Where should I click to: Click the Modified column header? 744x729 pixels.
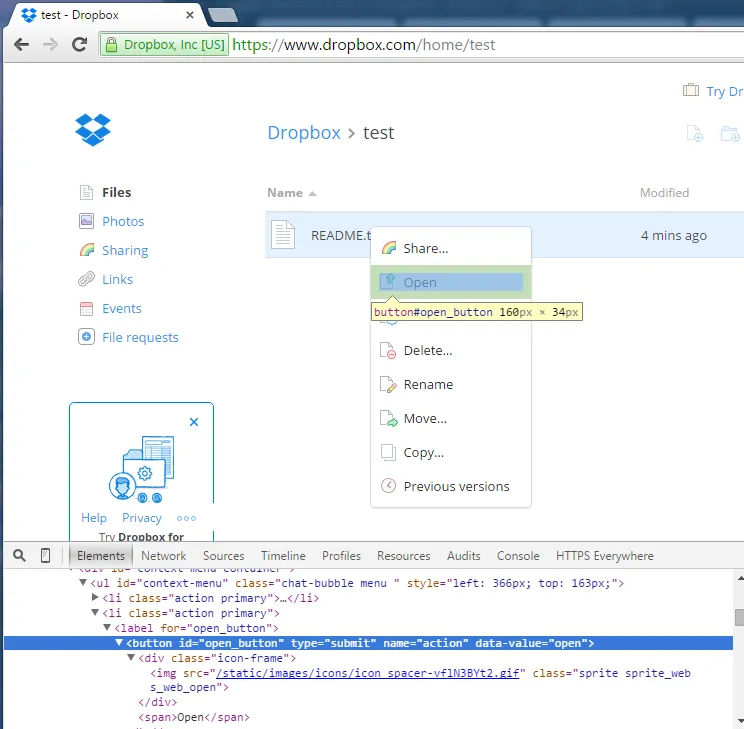(664, 193)
